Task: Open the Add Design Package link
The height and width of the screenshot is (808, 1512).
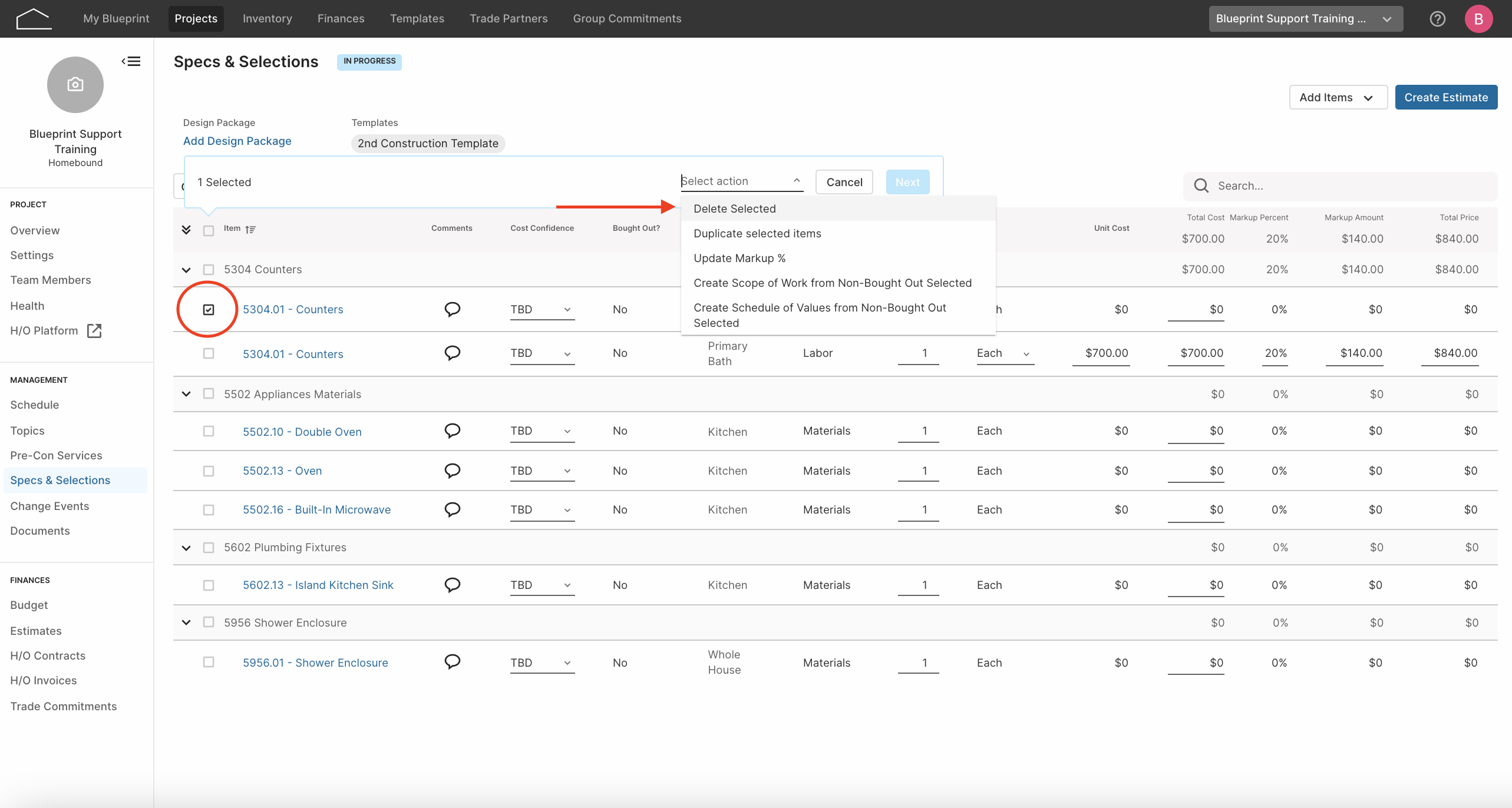Action: pos(237,141)
